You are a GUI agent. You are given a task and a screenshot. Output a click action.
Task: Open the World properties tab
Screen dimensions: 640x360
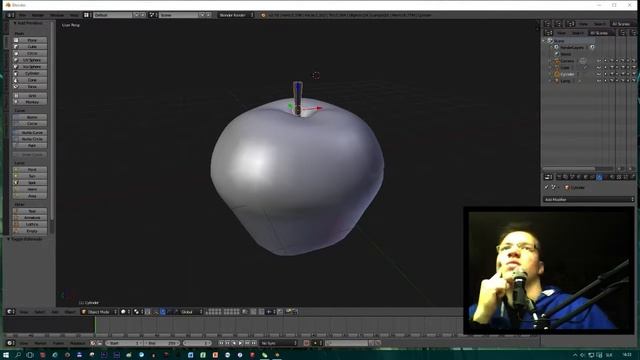coord(579,177)
